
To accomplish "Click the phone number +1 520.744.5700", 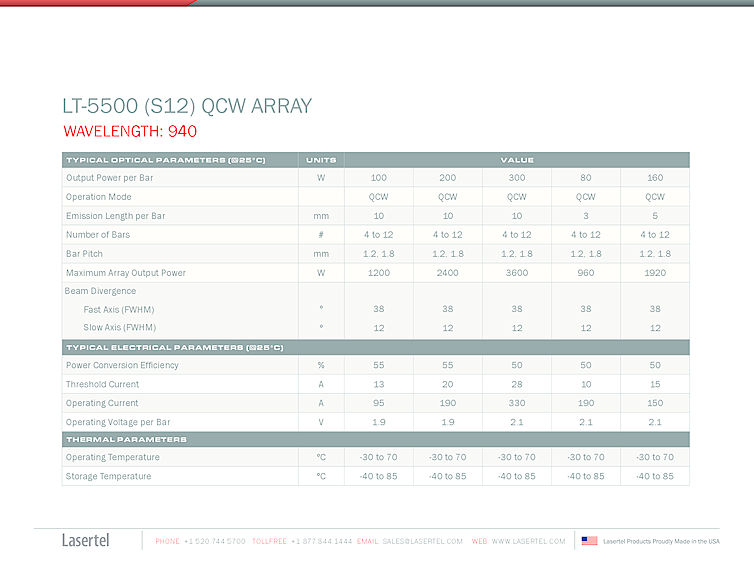I will 214,541.
